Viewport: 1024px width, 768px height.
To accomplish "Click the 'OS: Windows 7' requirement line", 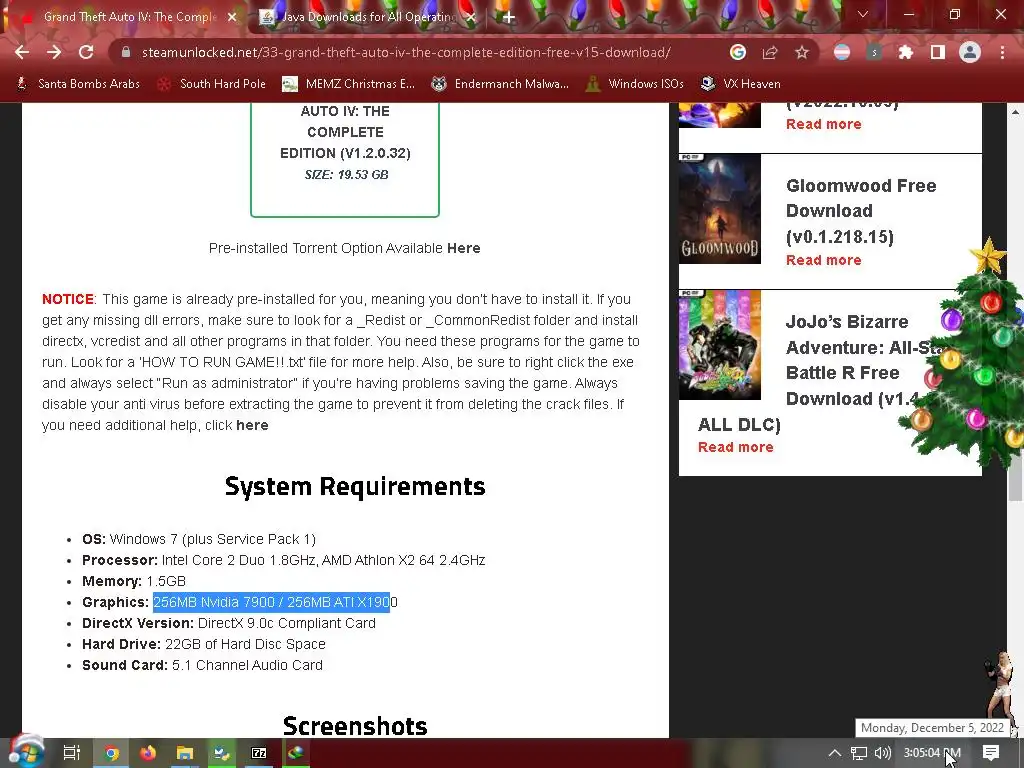I will (x=199, y=539).
